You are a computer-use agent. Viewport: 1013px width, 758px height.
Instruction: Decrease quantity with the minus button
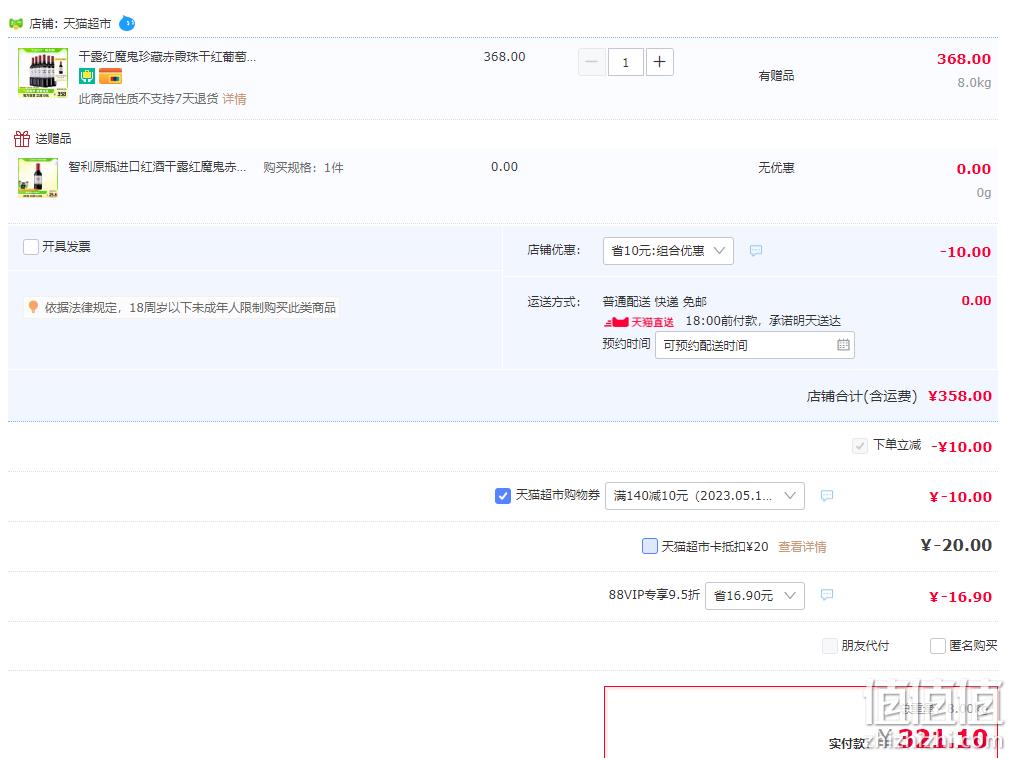coord(591,62)
